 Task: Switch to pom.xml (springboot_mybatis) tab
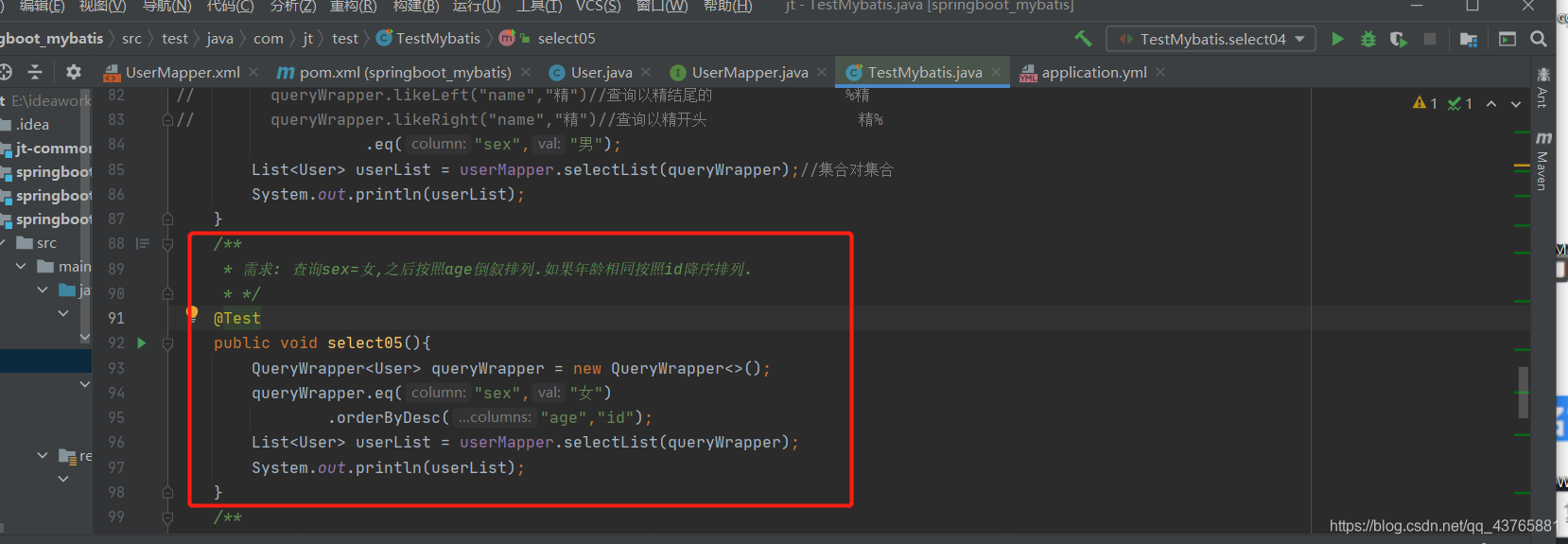coord(406,72)
